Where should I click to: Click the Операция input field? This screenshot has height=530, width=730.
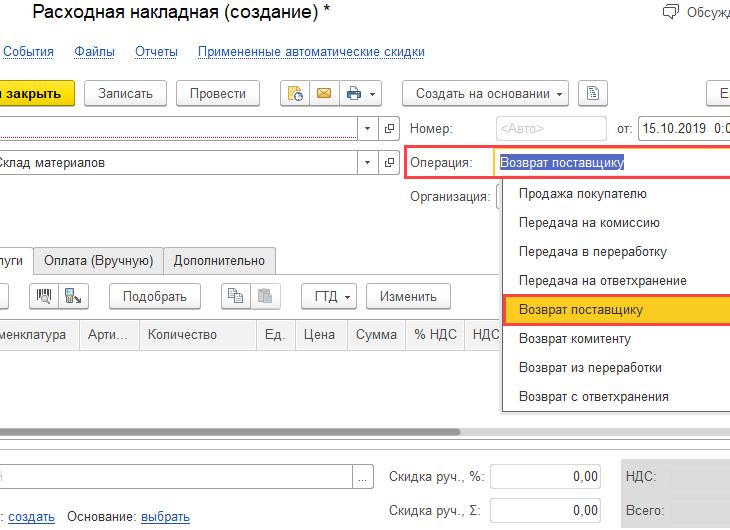click(x=612, y=163)
